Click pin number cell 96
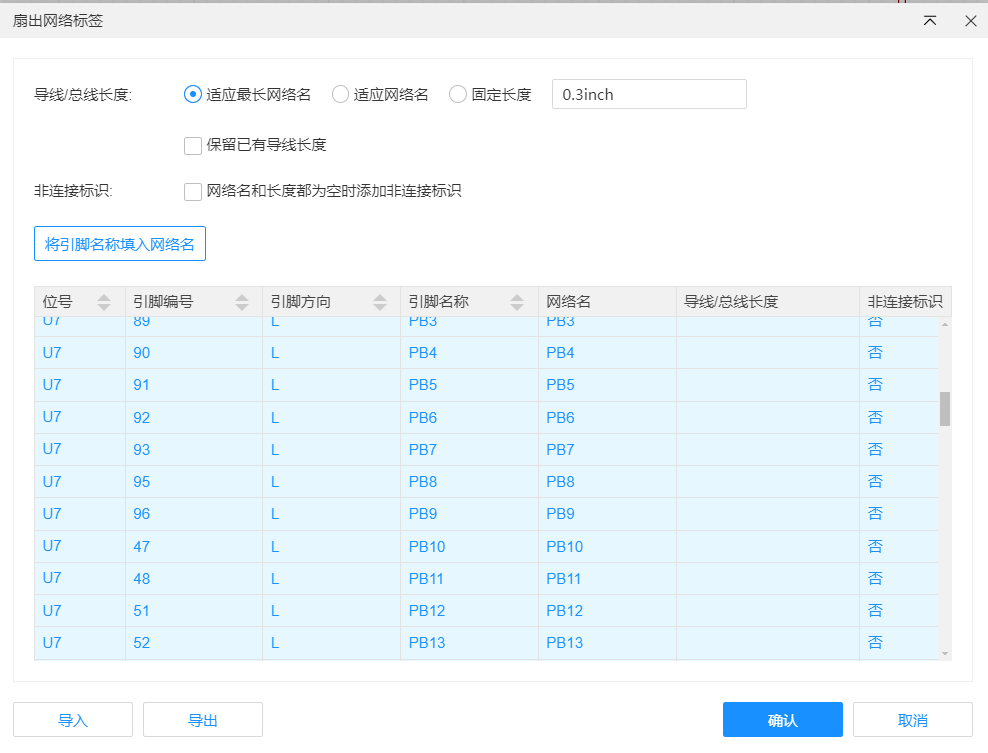Image resolution: width=988 pixels, height=753 pixels. (194, 514)
